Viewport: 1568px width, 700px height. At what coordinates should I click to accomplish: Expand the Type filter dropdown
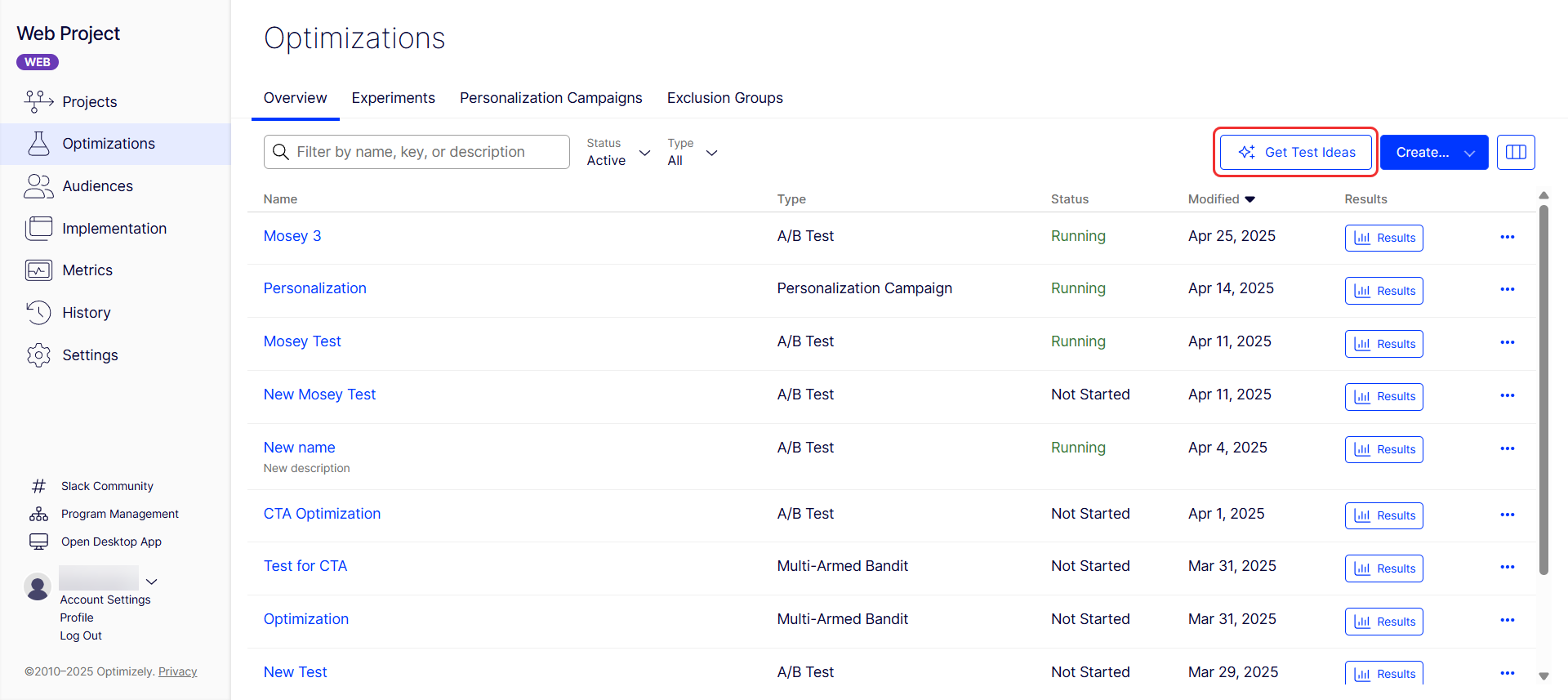tap(693, 152)
